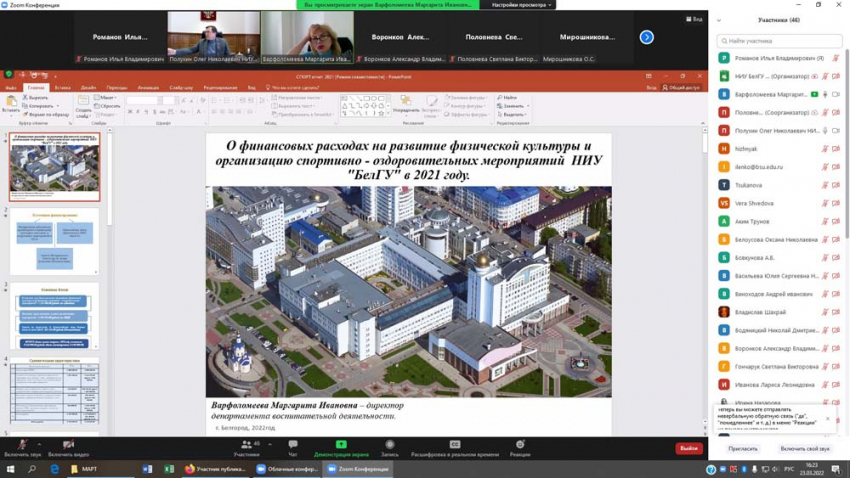
Task: Open the Reactions icon in Zoom toolbar
Action: 520,445
